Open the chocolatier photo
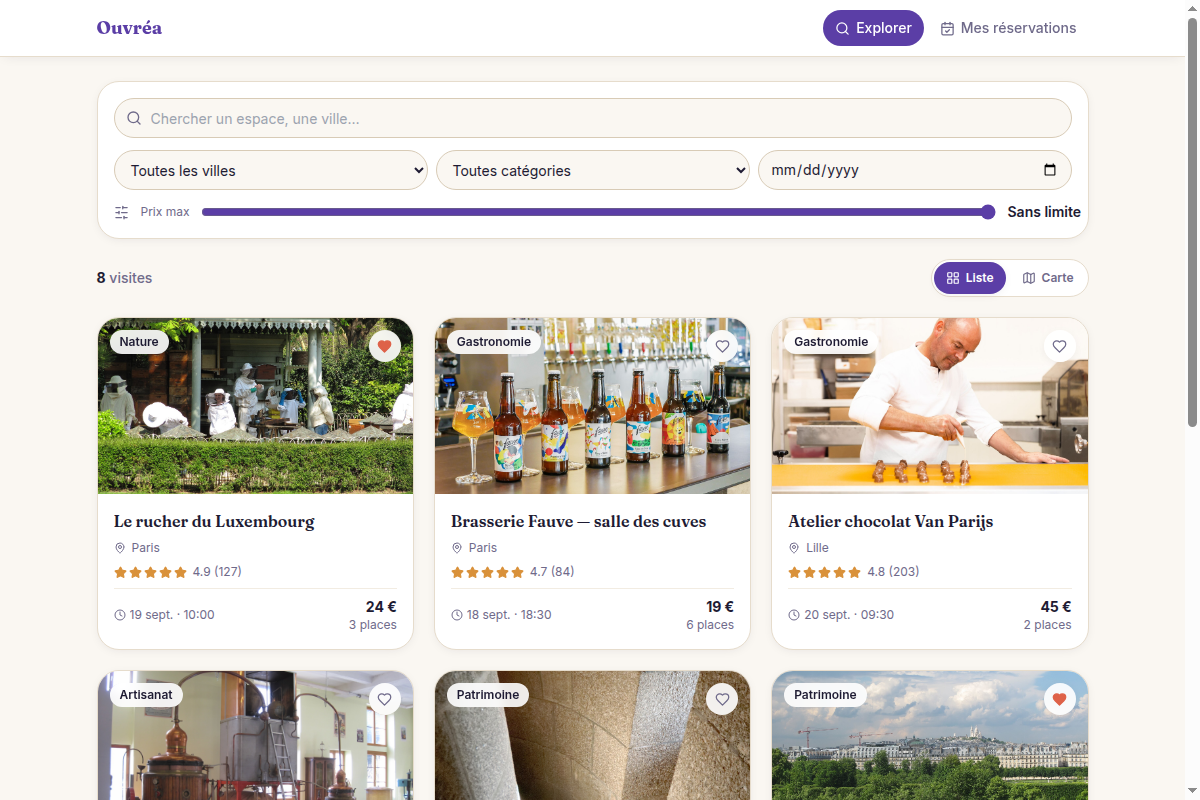Image resolution: width=1200 pixels, height=800 pixels. (x=930, y=406)
